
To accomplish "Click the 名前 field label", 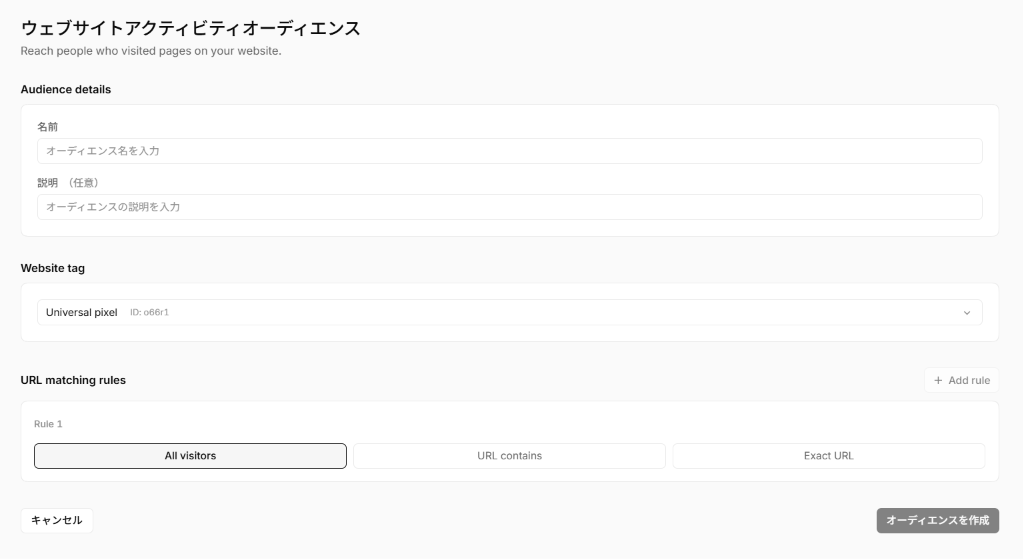I will pyautogui.click(x=47, y=127).
